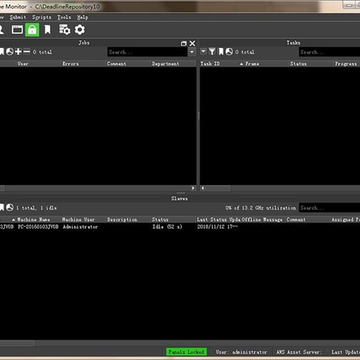Click the Tasks list left scroll arrow
The height and width of the screenshot is (360, 360).
(203, 188)
